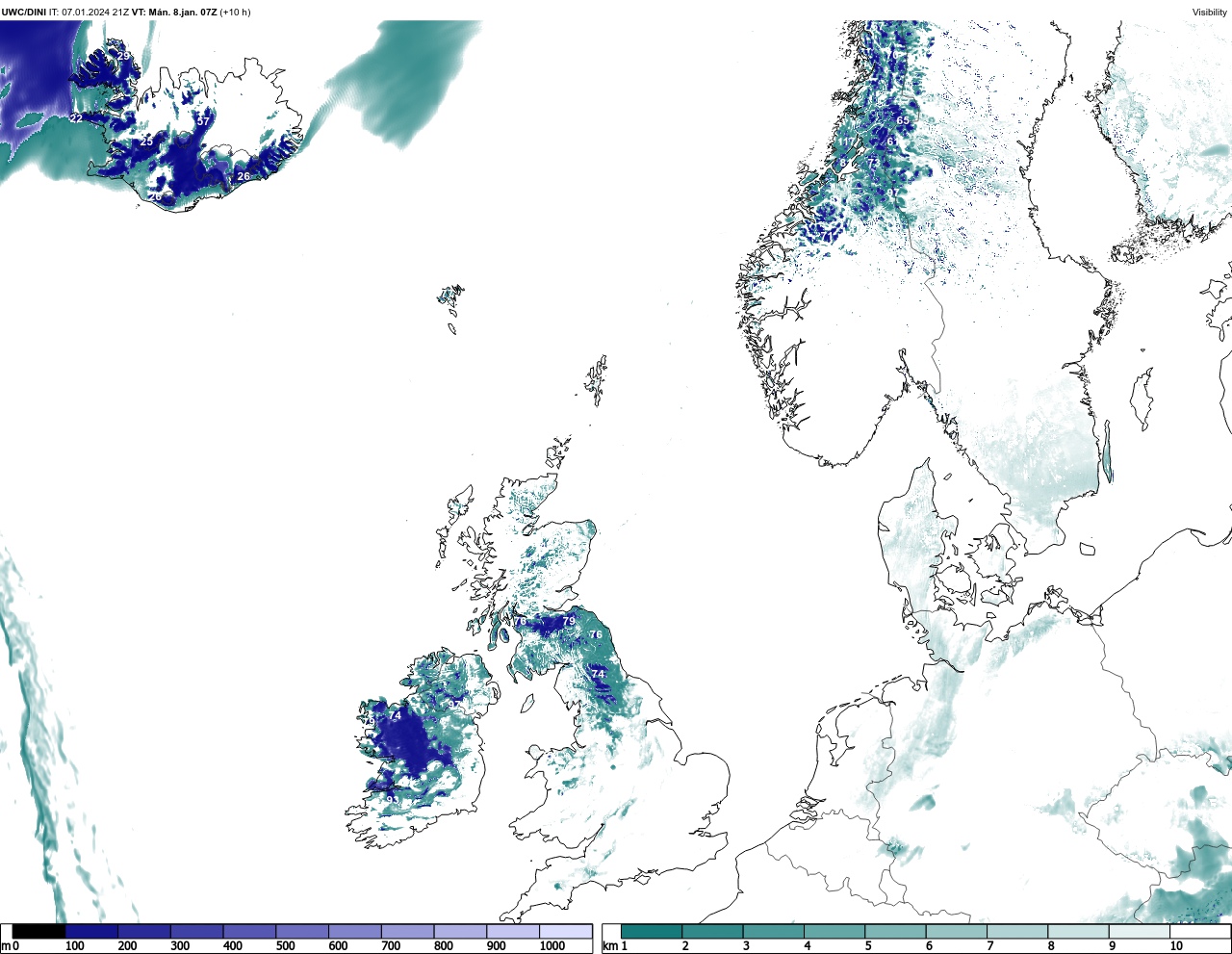Click the 'Visibility' label at top right
This screenshot has width=1232, height=954.
(x=1209, y=13)
